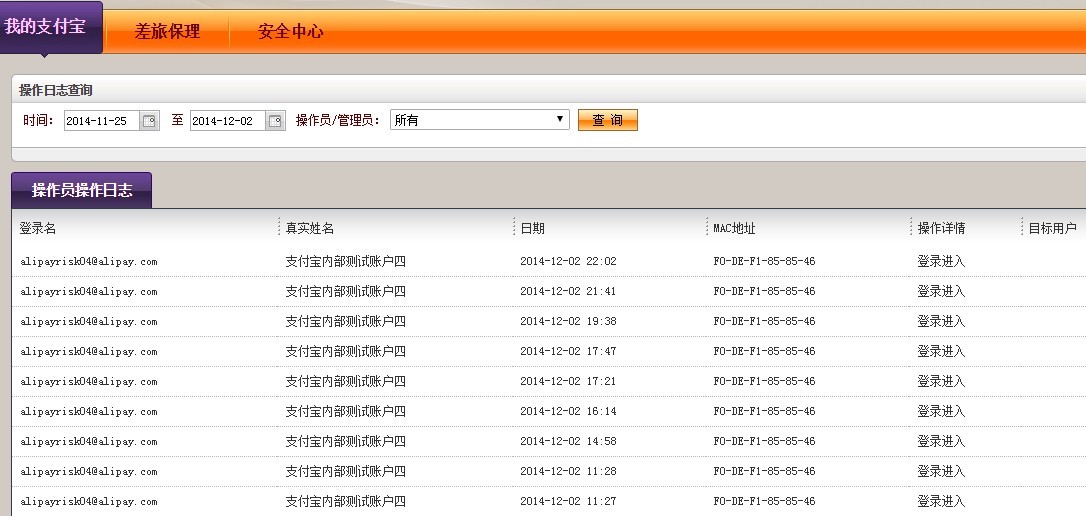Select the log entry at 2014-12-02 17:47

tap(568, 352)
